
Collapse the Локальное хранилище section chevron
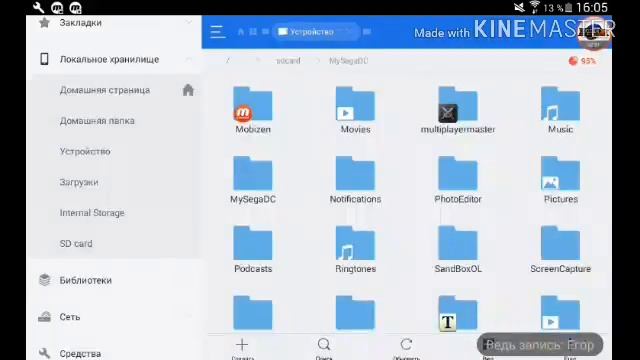click(x=189, y=60)
